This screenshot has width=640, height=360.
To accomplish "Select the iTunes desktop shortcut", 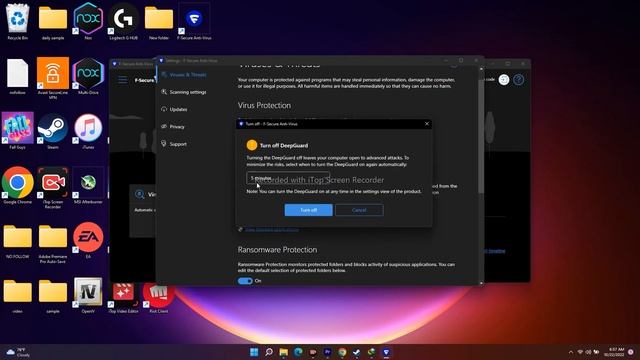I will [x=88, y=131].
